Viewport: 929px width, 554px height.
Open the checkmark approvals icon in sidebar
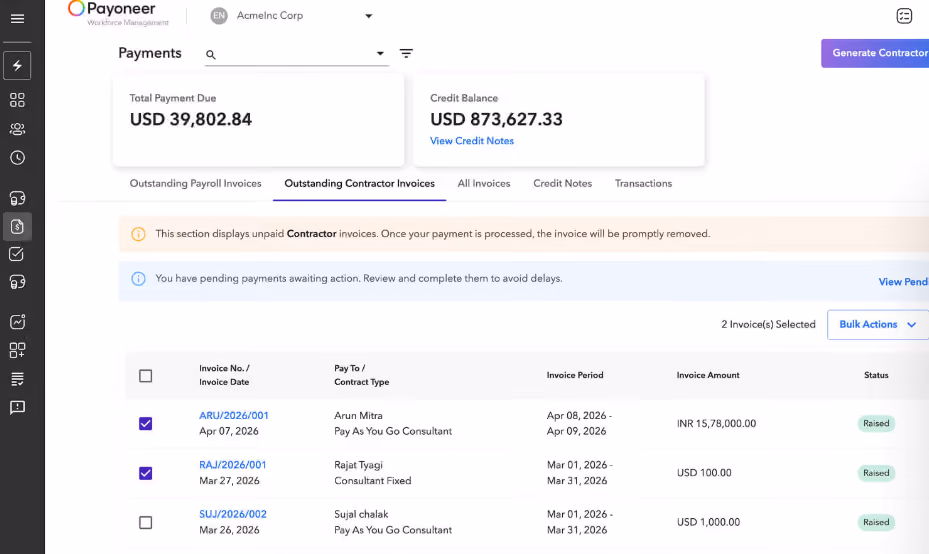tap(17, 254)
